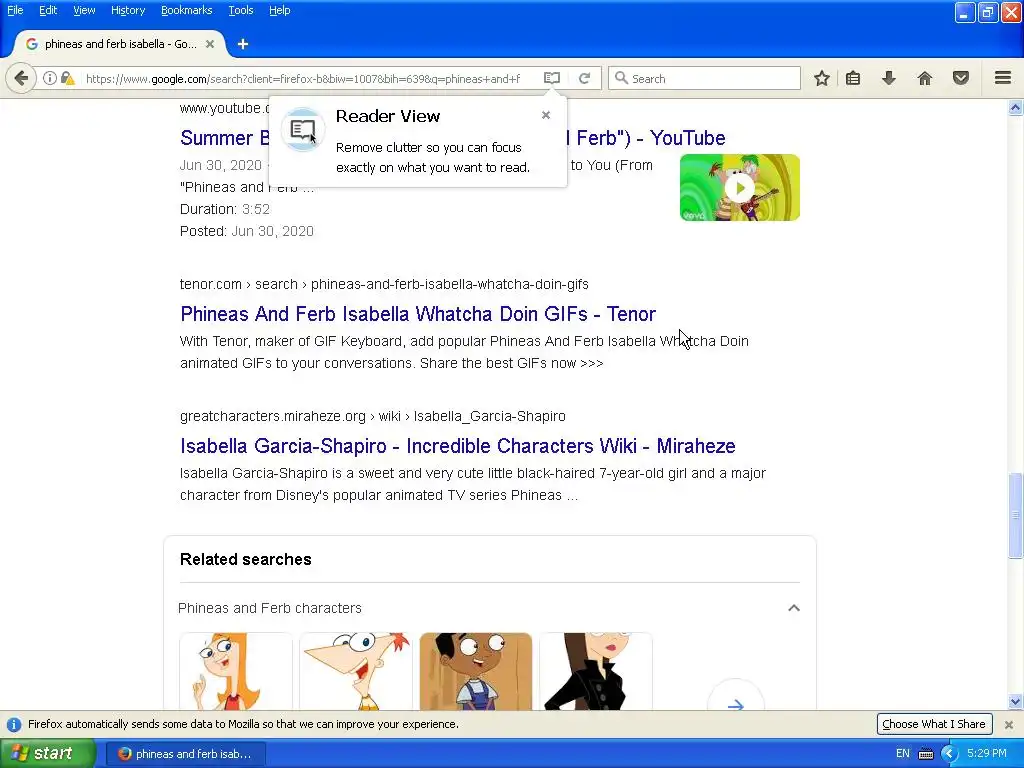
Task: Dismiss the Reader View tooltip popup
Action: click(x=546, y=115)
